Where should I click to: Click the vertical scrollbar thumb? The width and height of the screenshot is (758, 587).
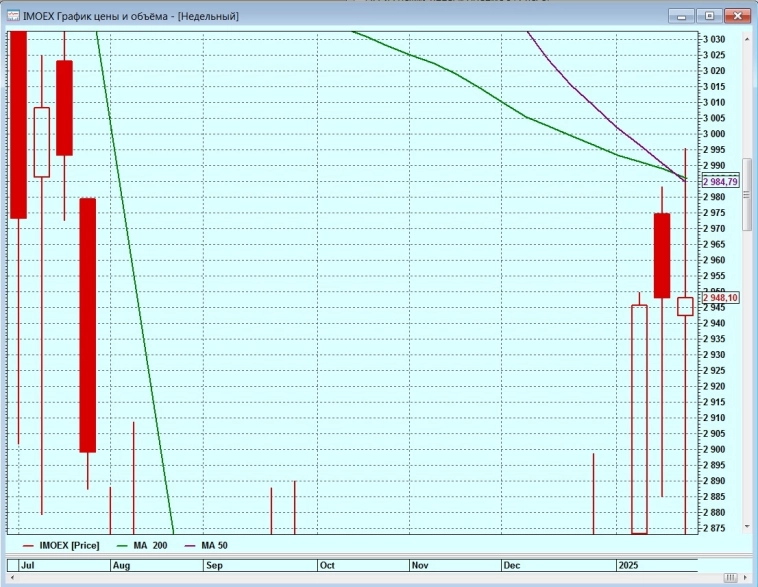747,195
